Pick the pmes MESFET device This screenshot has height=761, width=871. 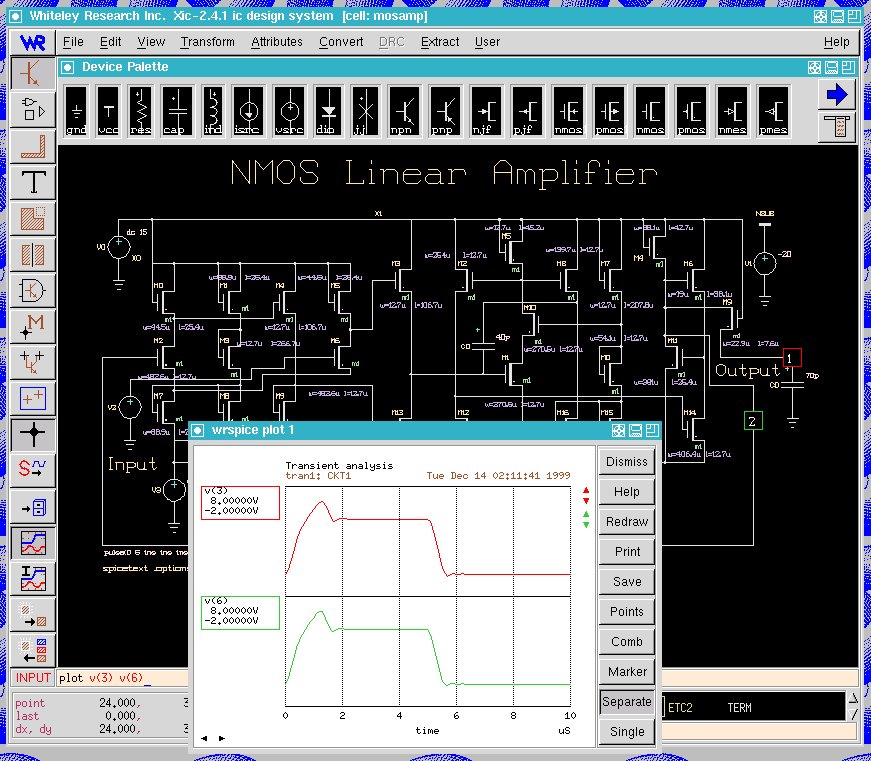coord(773,111)
